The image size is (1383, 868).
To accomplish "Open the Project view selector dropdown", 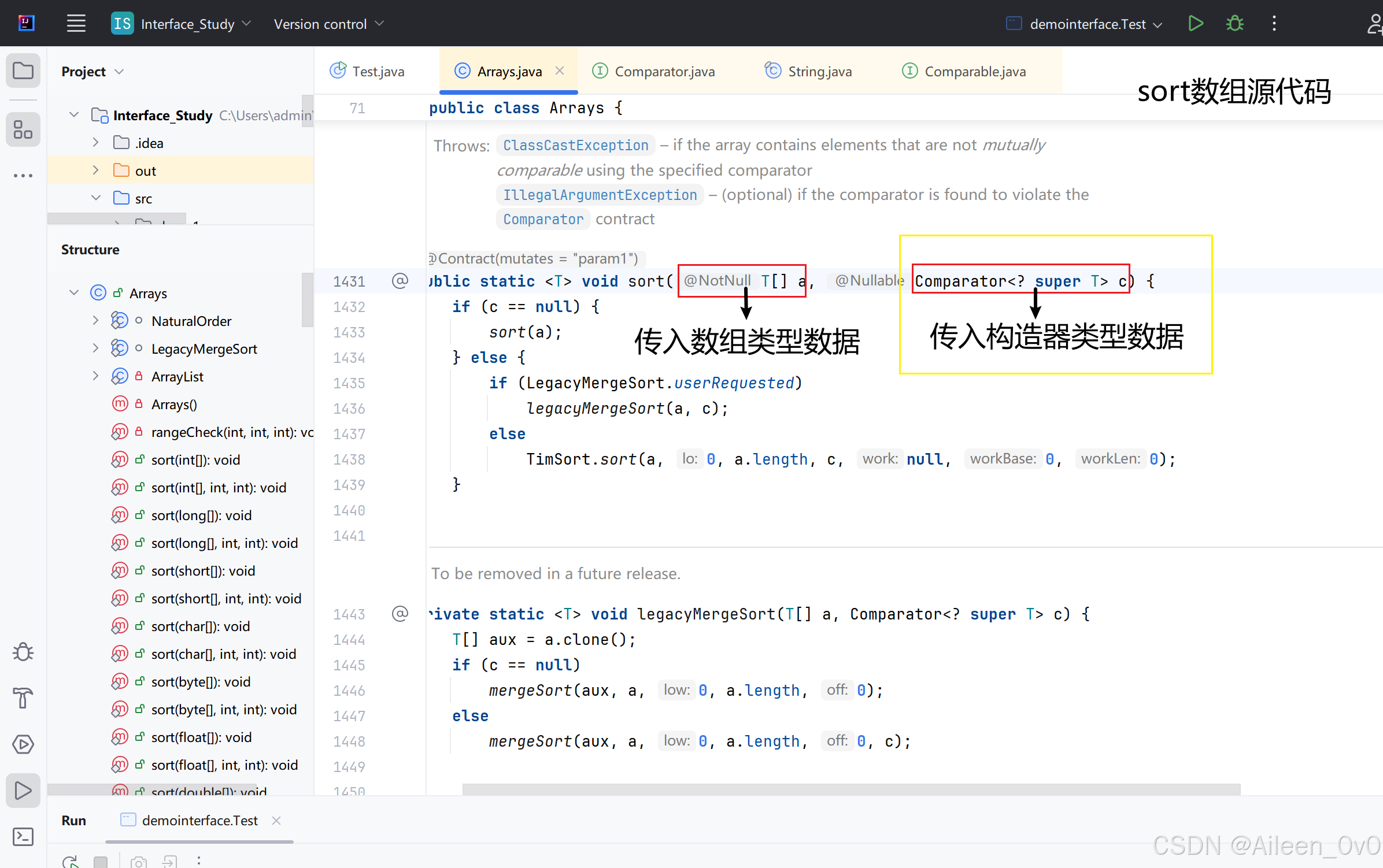I will (x=93, y=72).
